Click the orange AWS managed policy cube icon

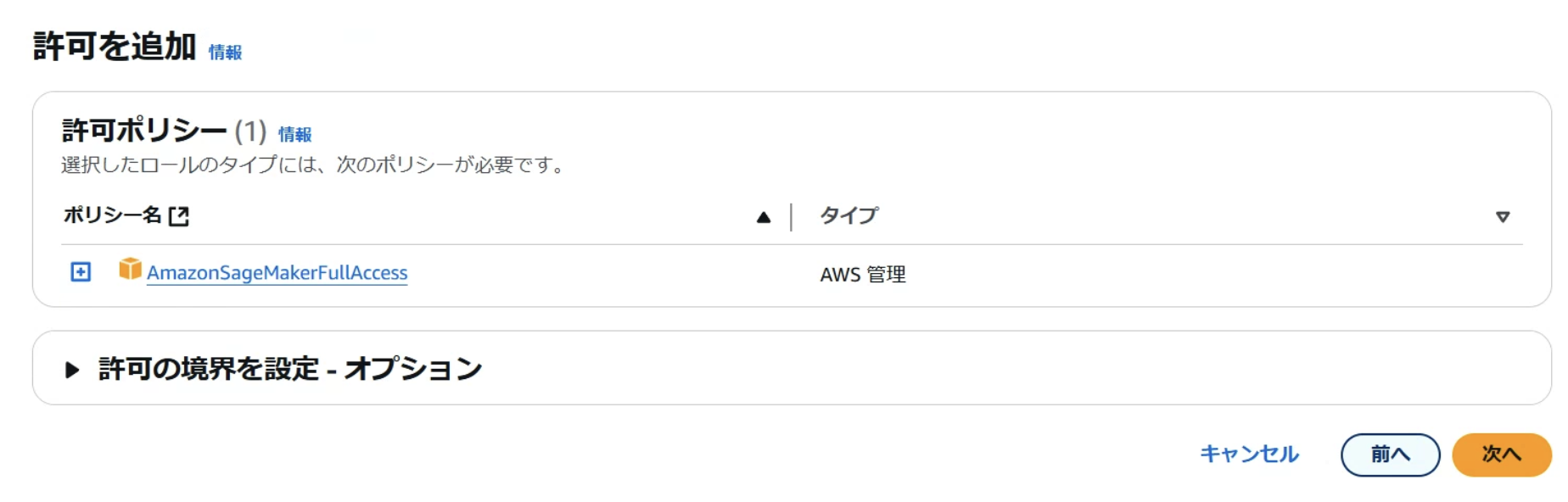[x=129, y=271]
